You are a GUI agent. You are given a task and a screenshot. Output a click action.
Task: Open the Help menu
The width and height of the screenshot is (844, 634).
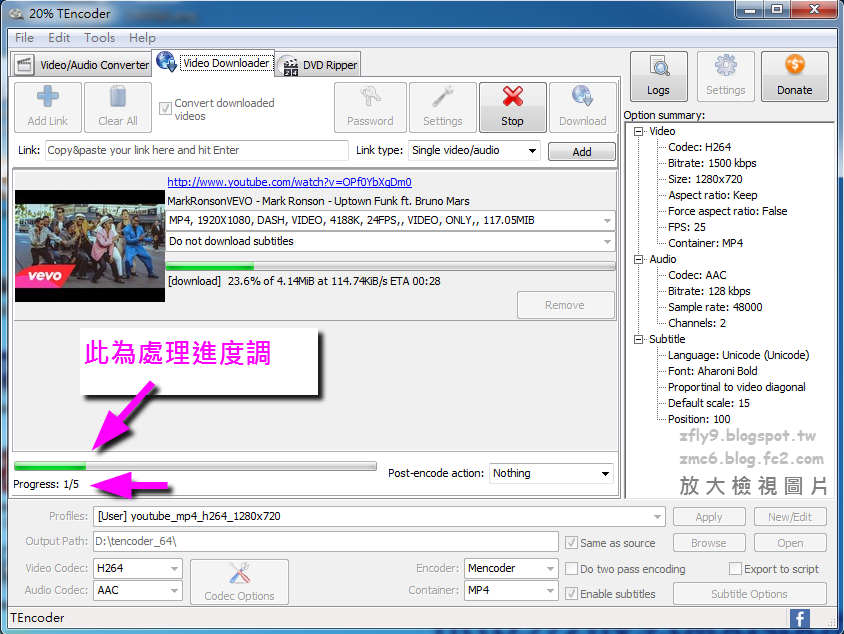142,38
